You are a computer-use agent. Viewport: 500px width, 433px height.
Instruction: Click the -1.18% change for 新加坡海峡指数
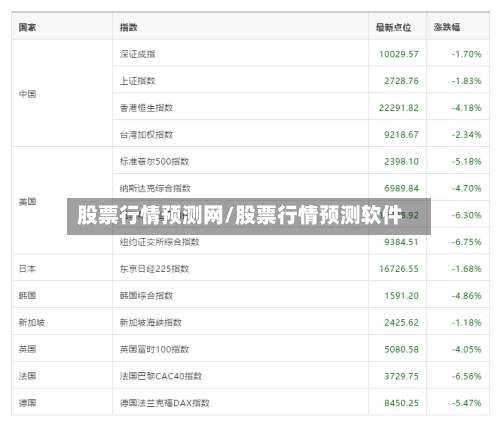467,322
